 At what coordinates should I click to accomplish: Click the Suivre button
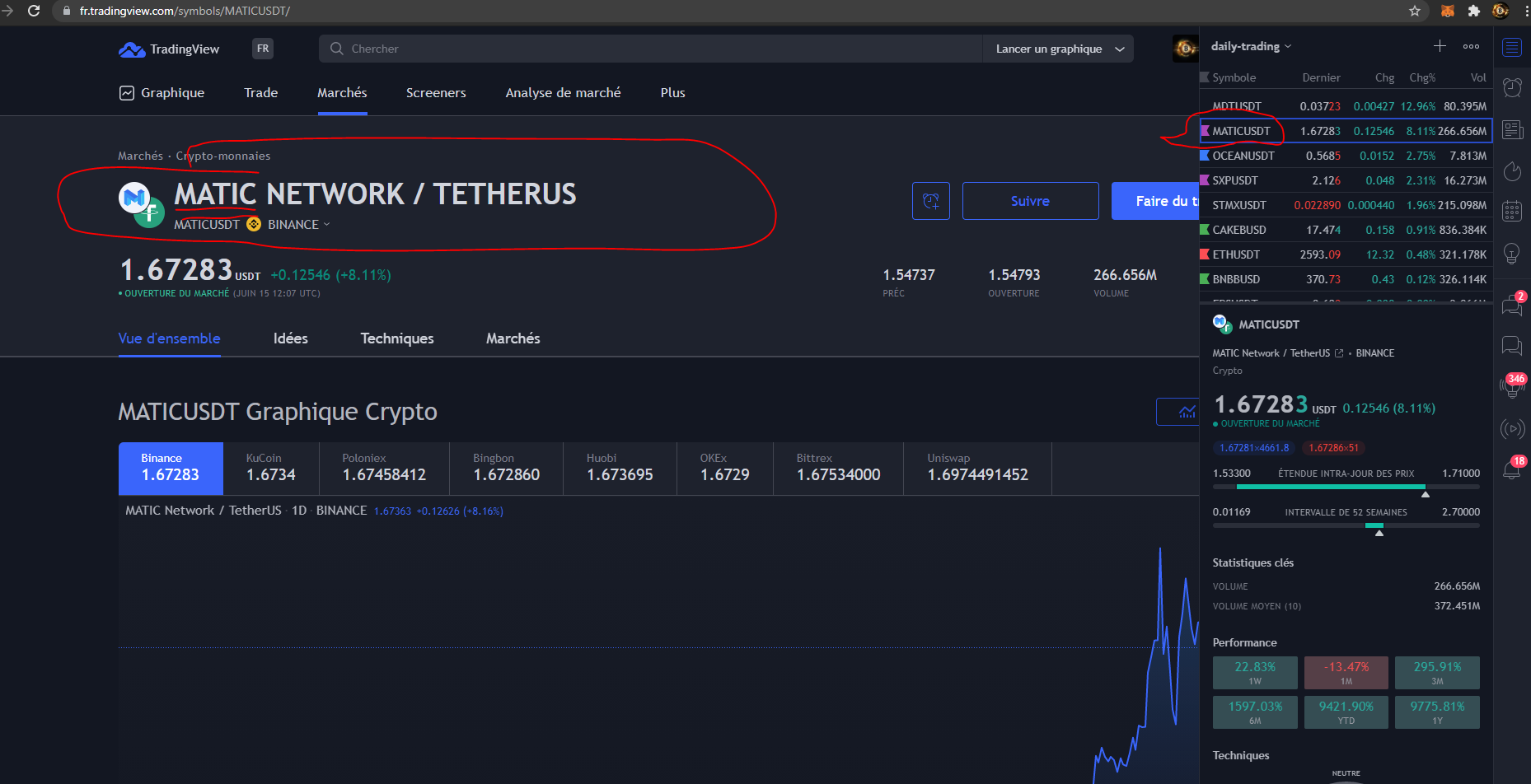[1030, 201]
